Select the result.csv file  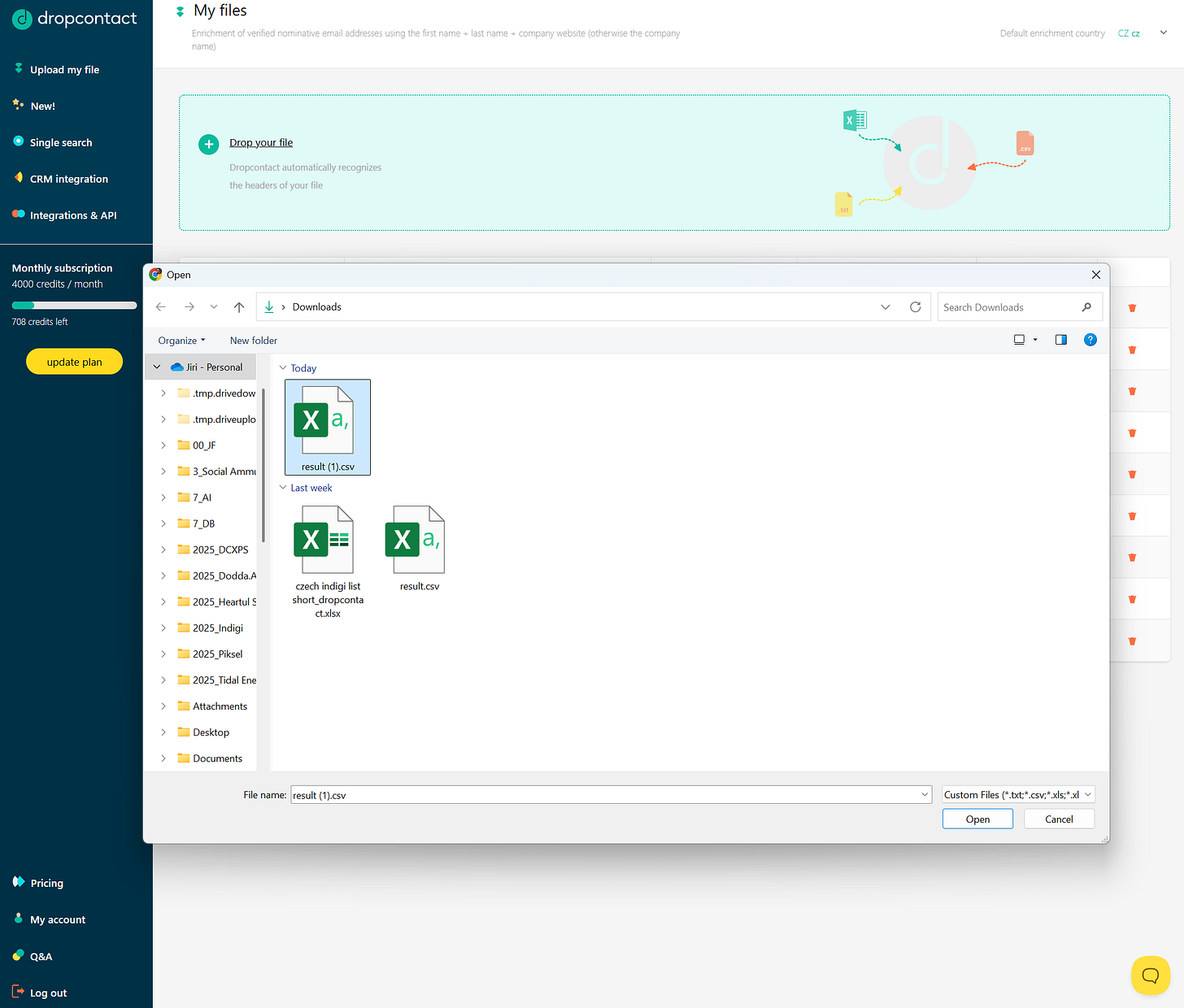pos(419,549)
